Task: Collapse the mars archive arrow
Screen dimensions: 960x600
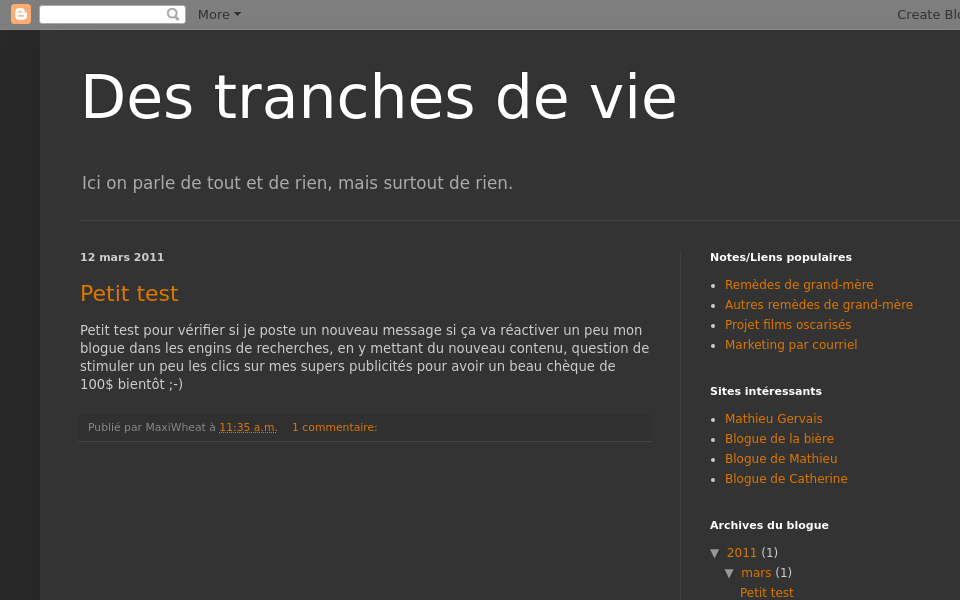Action: (x=729, y=573)
